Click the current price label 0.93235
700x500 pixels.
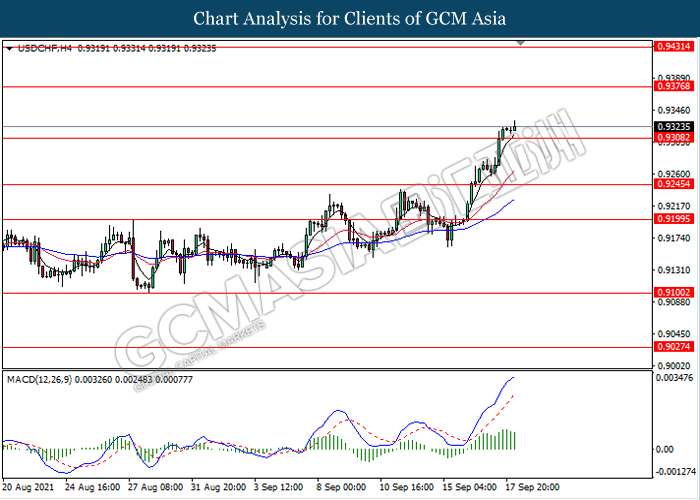click(674, 127)
